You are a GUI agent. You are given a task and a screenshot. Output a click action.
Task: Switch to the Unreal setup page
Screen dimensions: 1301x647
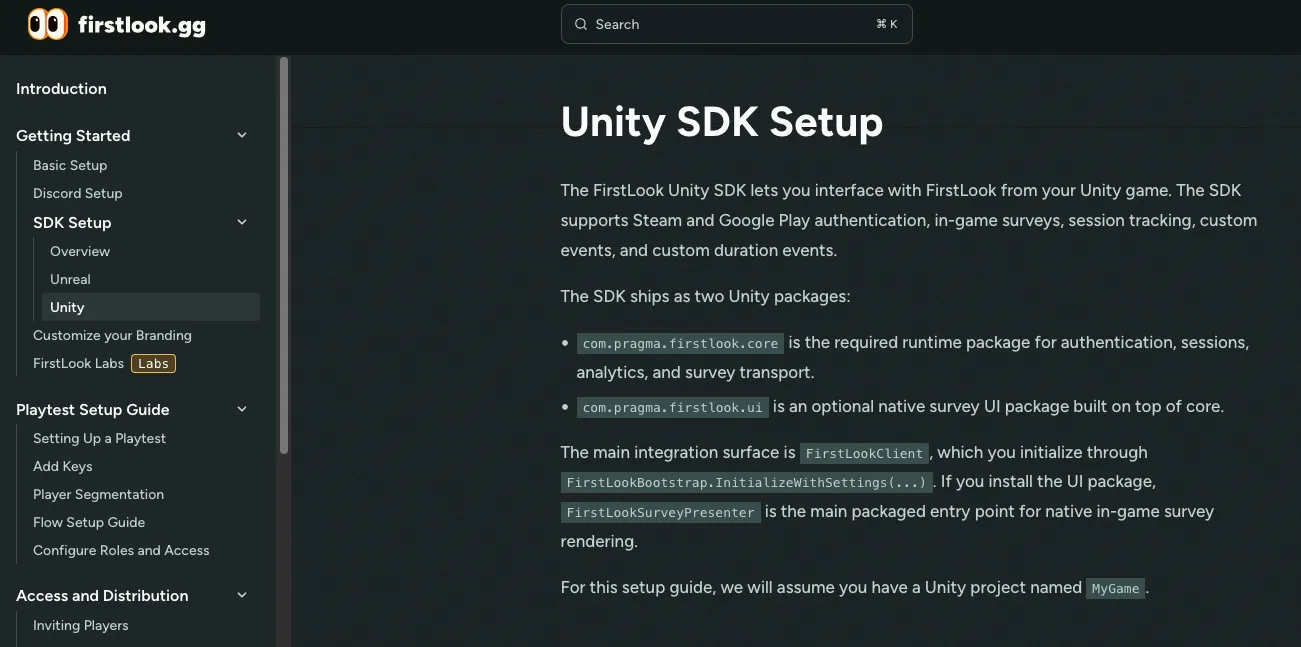tap(70, 279)
